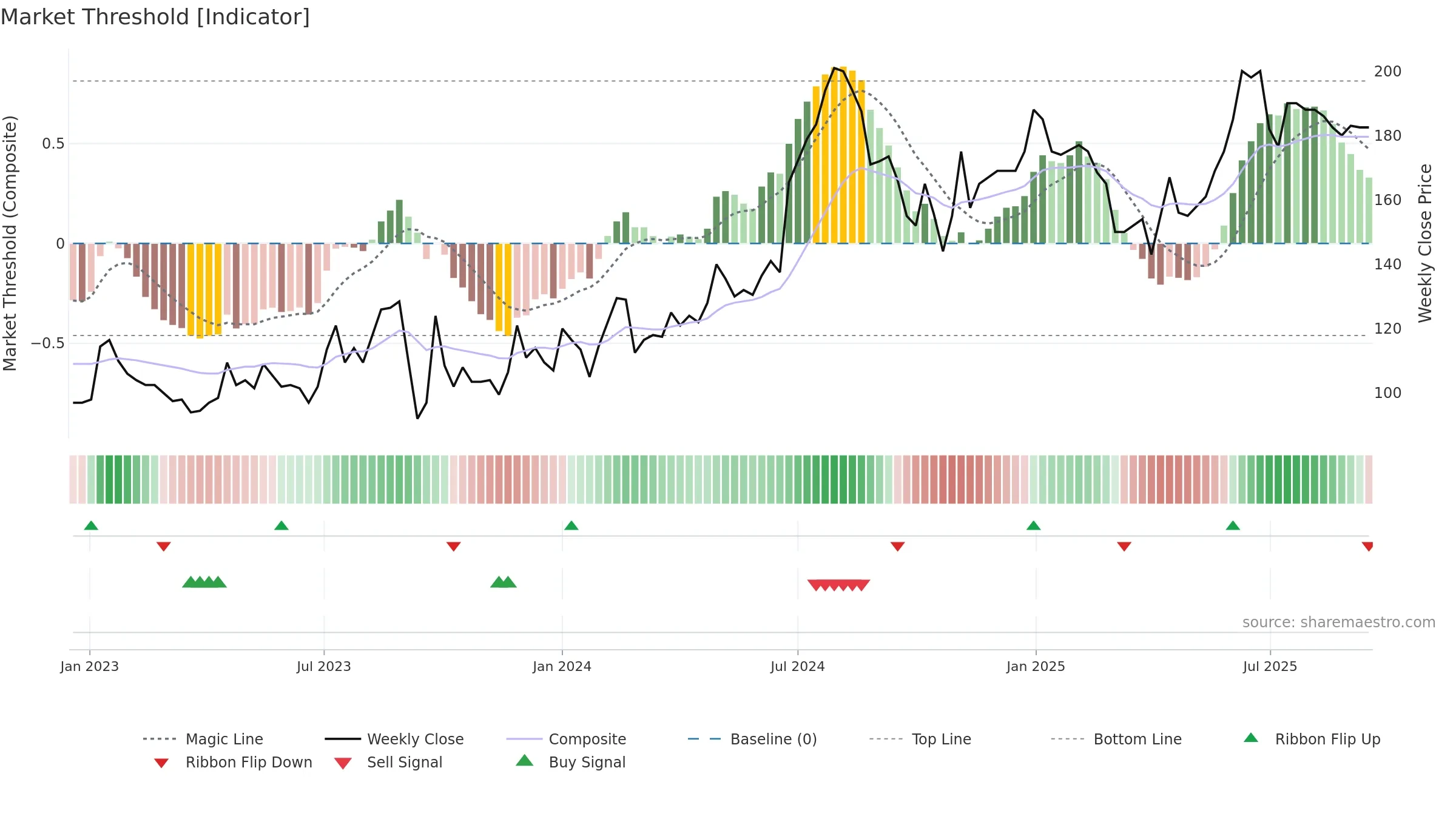Screen dimensions: 1456x819
Task: Toggle the Ribbon Flip Up legend entry
Action: point(1312,739)
